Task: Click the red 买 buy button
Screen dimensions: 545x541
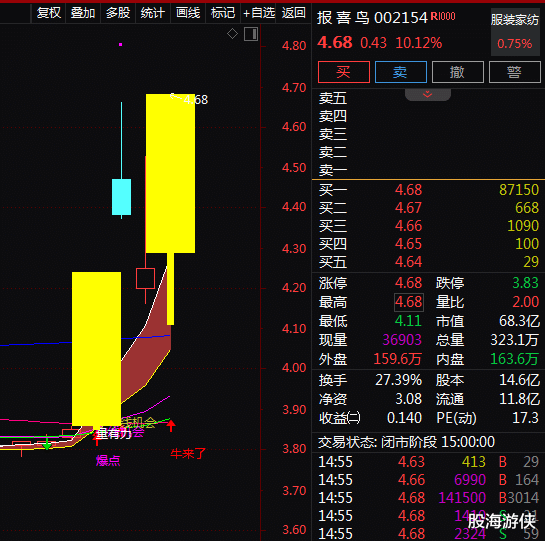Action: click(x=343, y=72)
